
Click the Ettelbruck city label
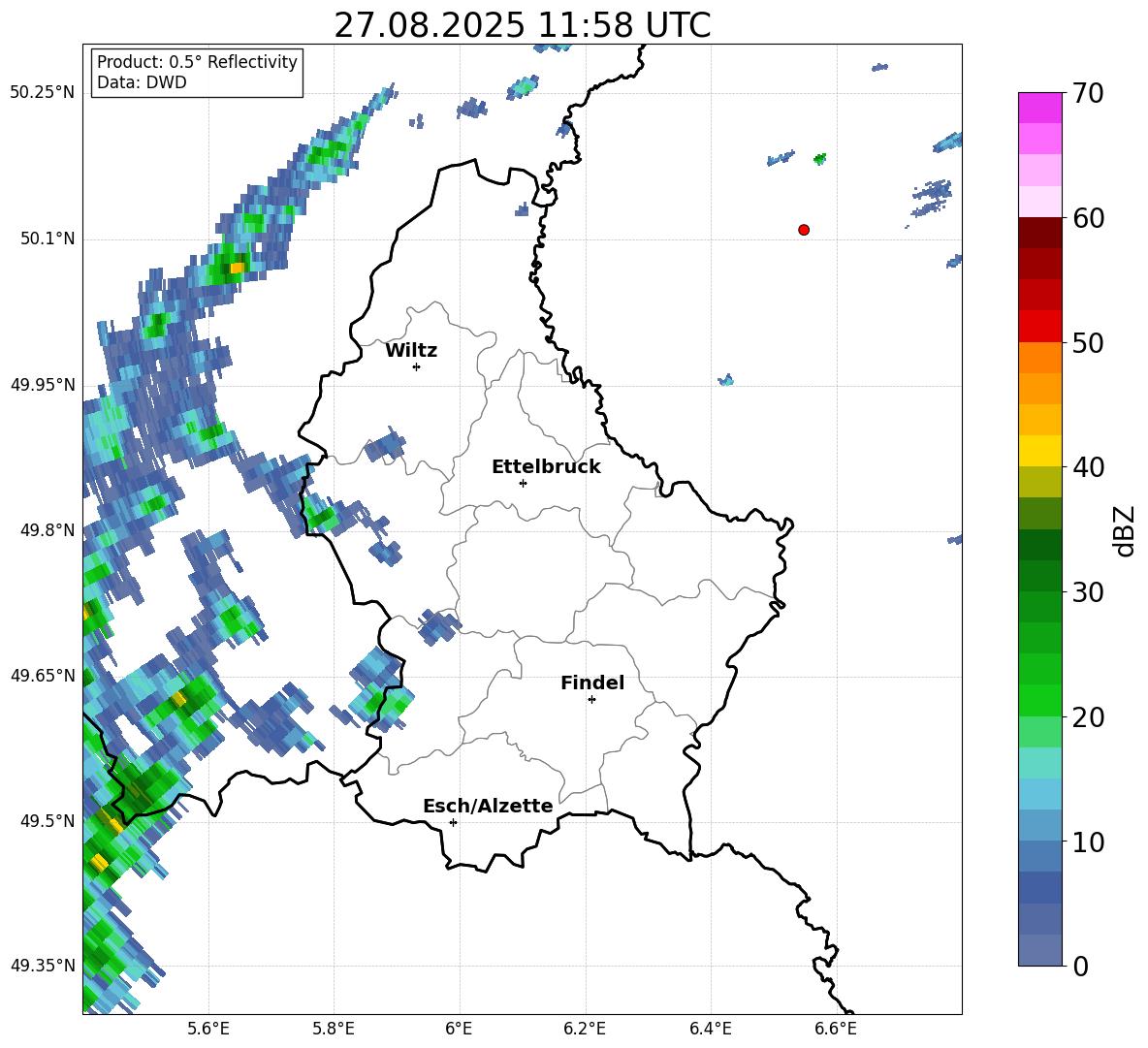546,467
